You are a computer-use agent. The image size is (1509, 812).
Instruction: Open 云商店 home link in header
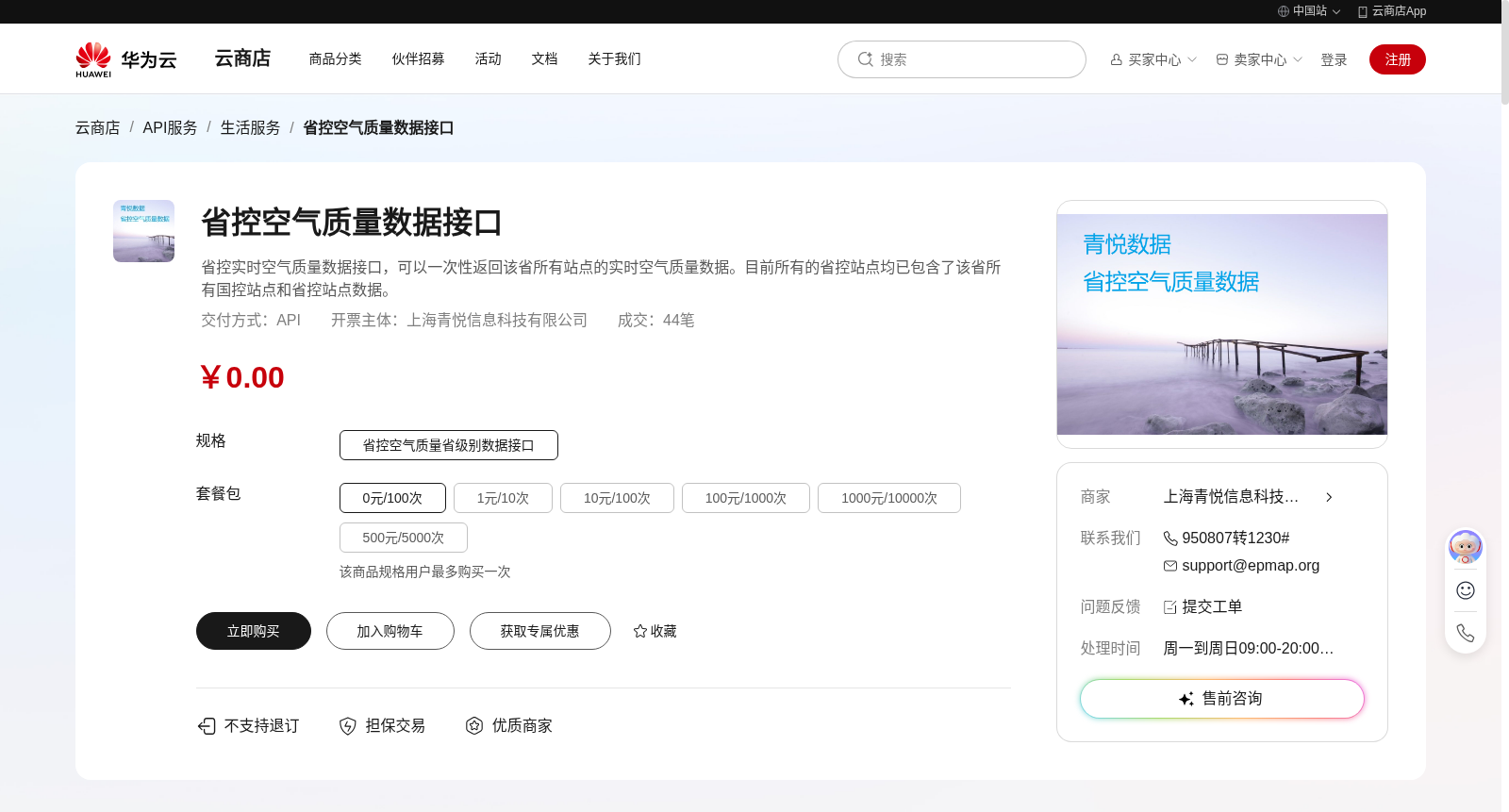242,58
